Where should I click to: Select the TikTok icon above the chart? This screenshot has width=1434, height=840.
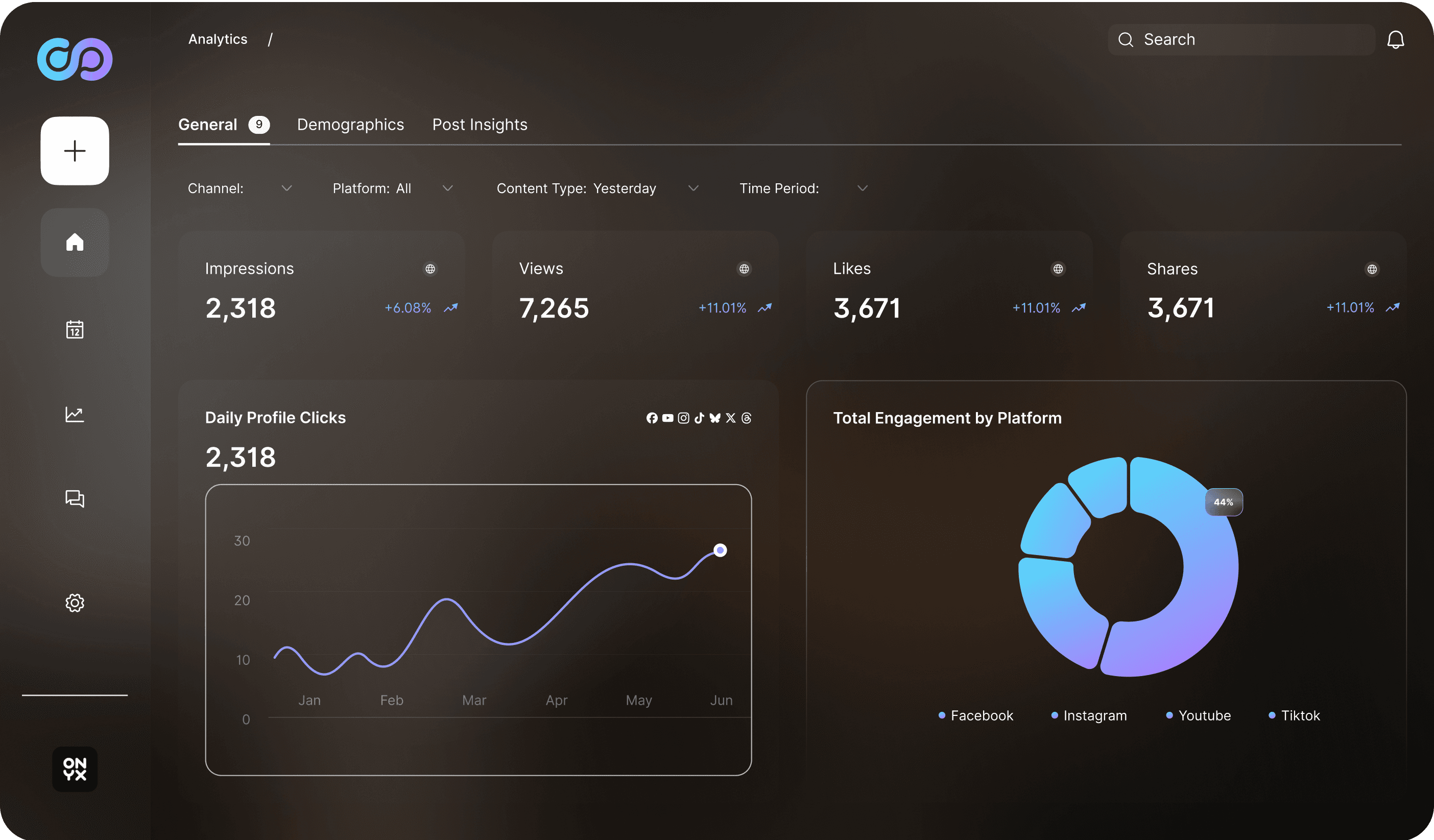(x=699, y=418)
